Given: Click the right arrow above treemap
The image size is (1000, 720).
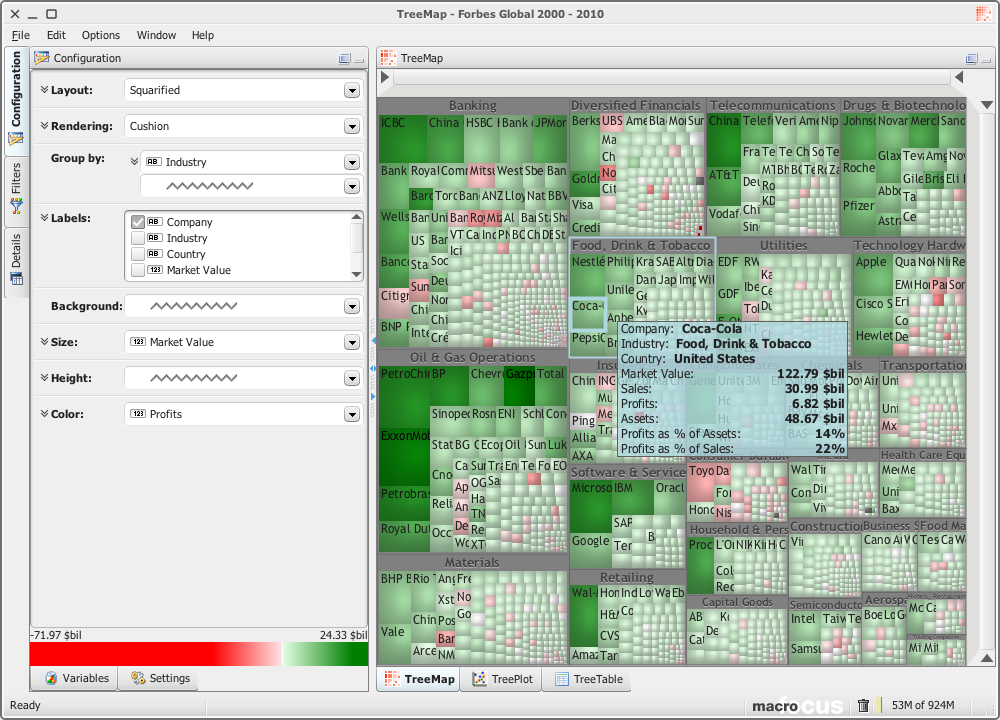Looking at the screenshot, I should 958,78.
